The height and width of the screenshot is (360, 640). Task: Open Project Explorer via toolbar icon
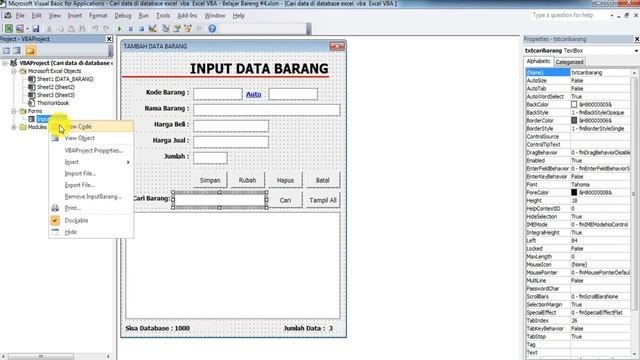click(166, 29)
